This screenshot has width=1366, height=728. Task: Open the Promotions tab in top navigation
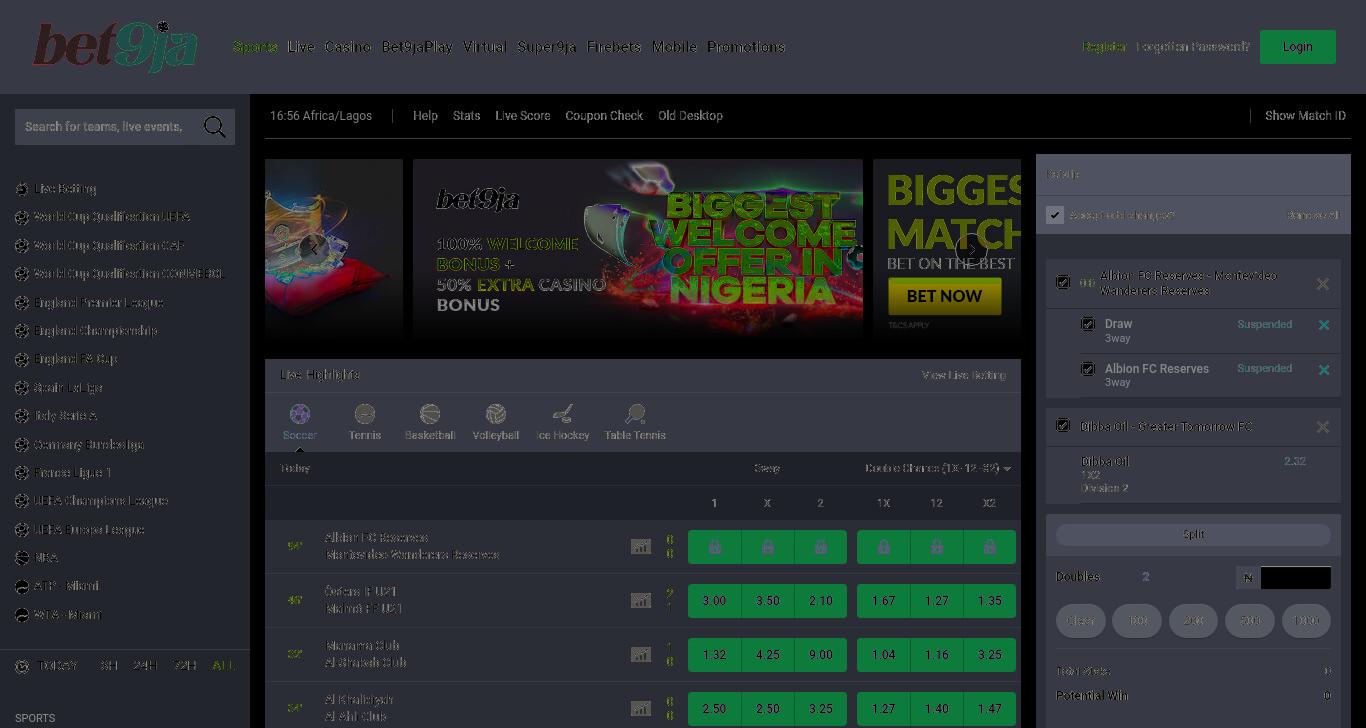(746, 47)
